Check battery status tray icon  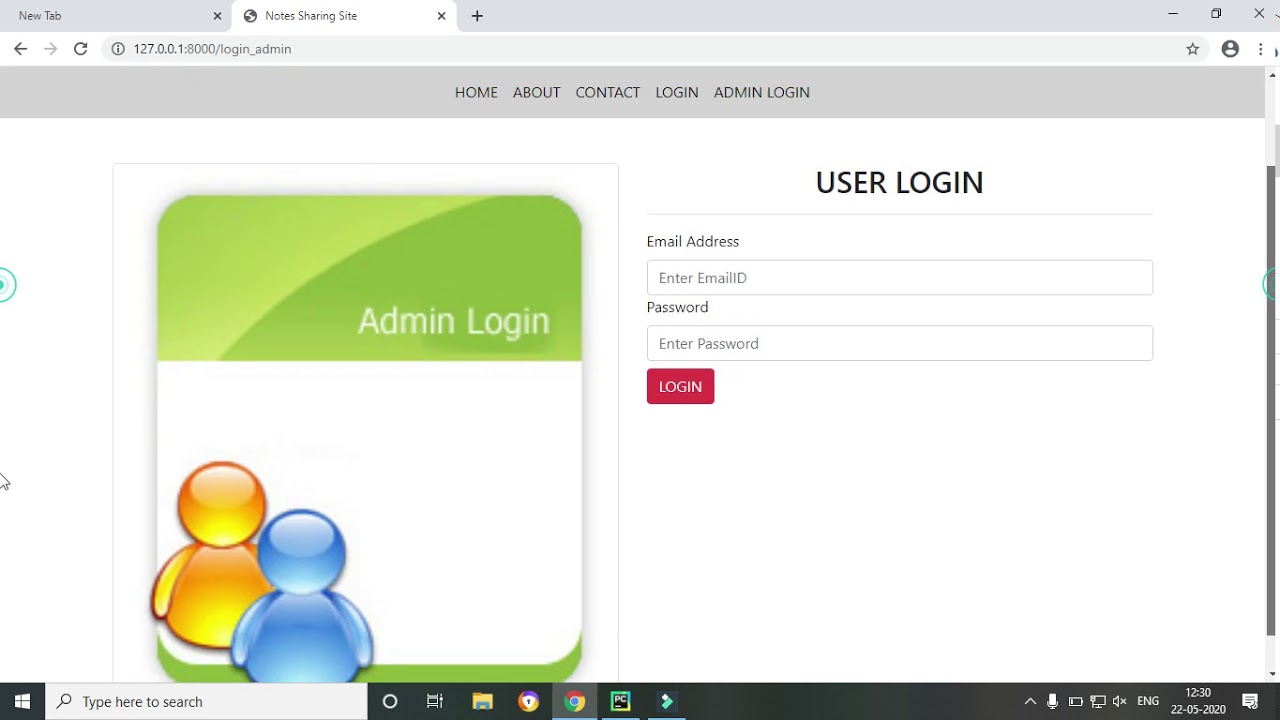pyautogui.click(x=1075, y=702)
